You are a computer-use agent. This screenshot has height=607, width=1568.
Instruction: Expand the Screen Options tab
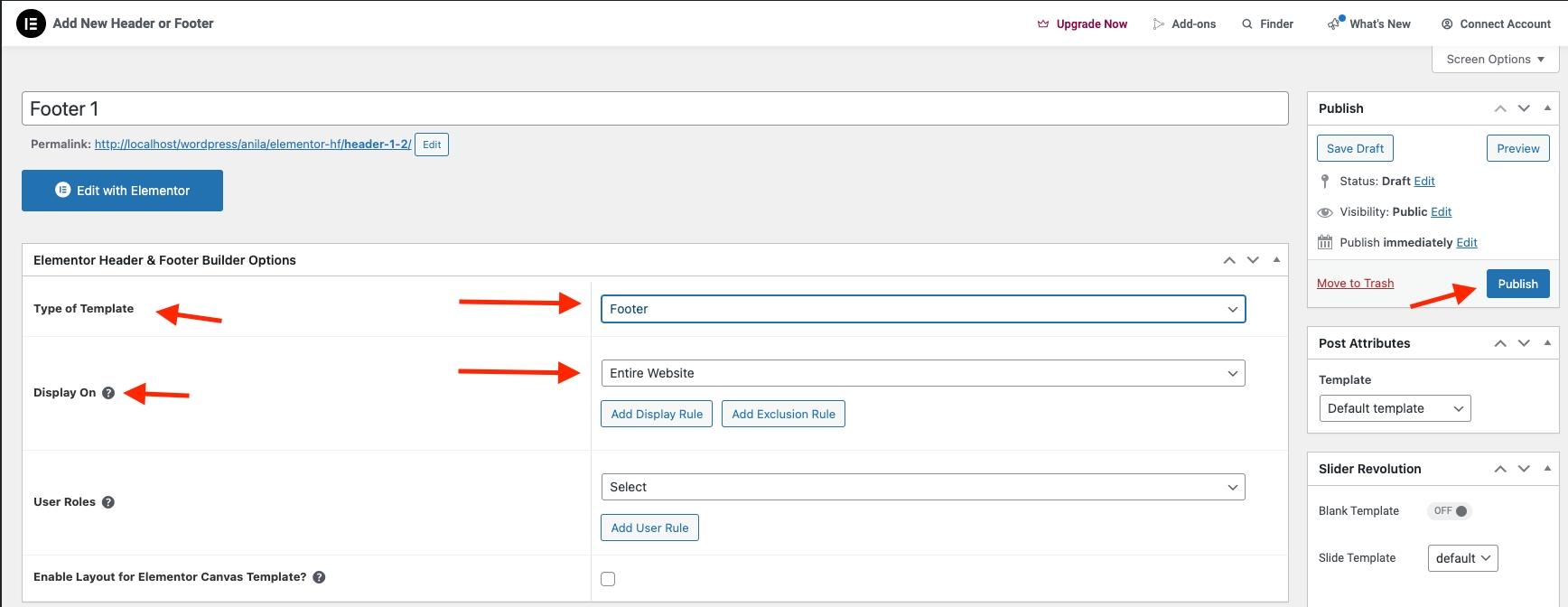tap(1495, 60)
